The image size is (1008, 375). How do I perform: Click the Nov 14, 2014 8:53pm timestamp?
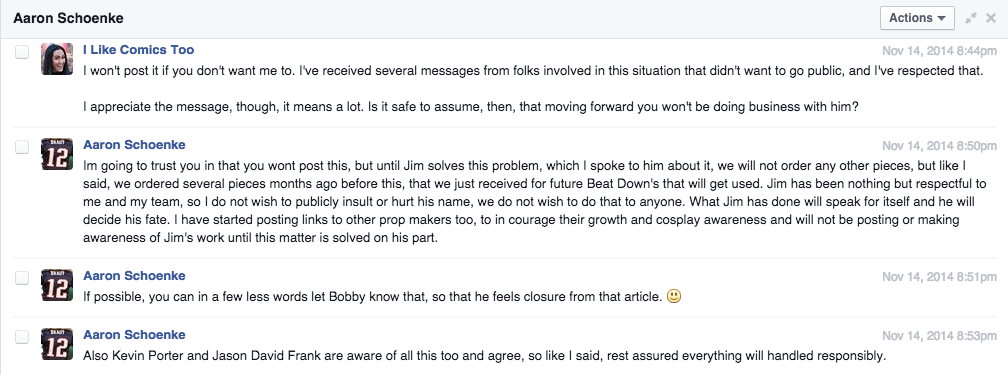pos(939,336)
